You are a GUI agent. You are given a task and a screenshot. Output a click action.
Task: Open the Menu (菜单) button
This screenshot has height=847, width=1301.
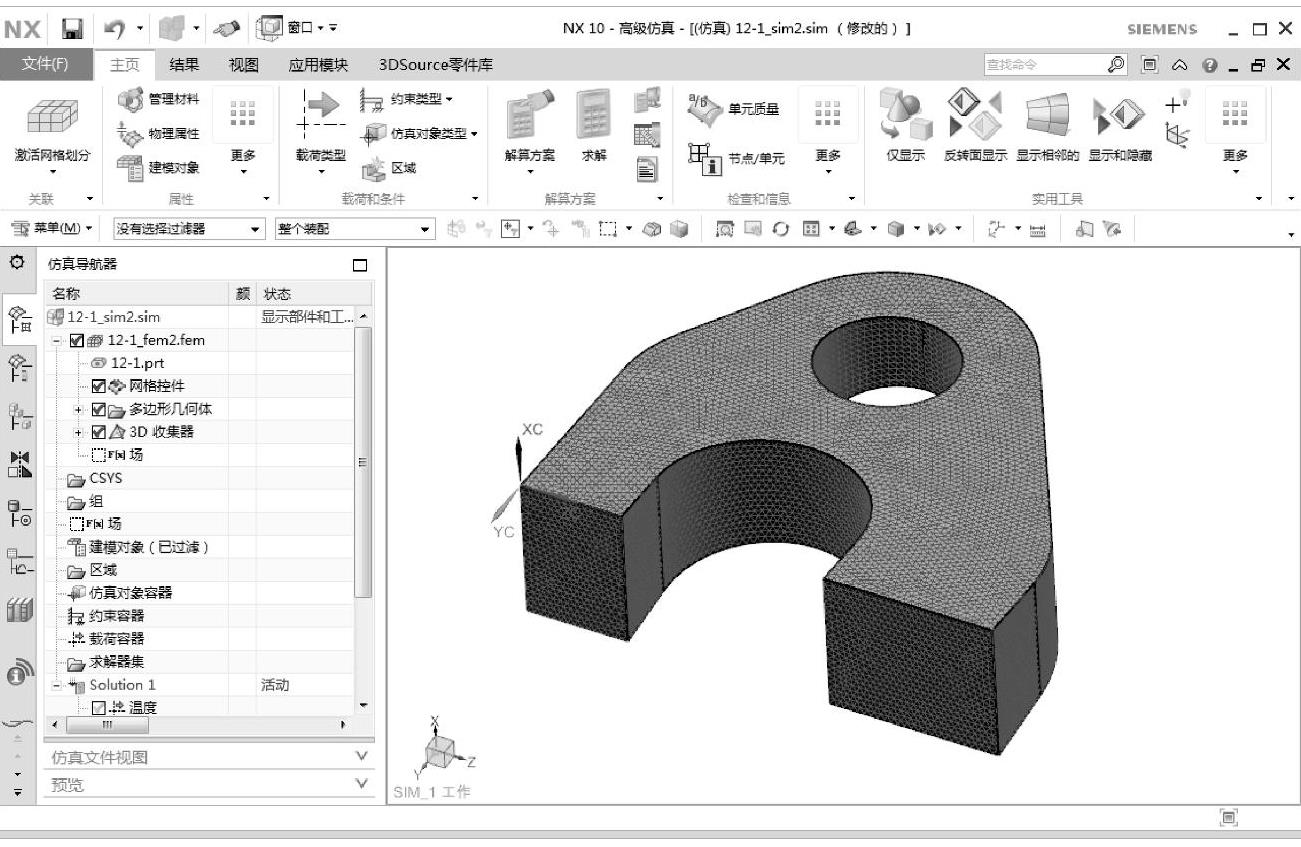(x=56, y=229)
